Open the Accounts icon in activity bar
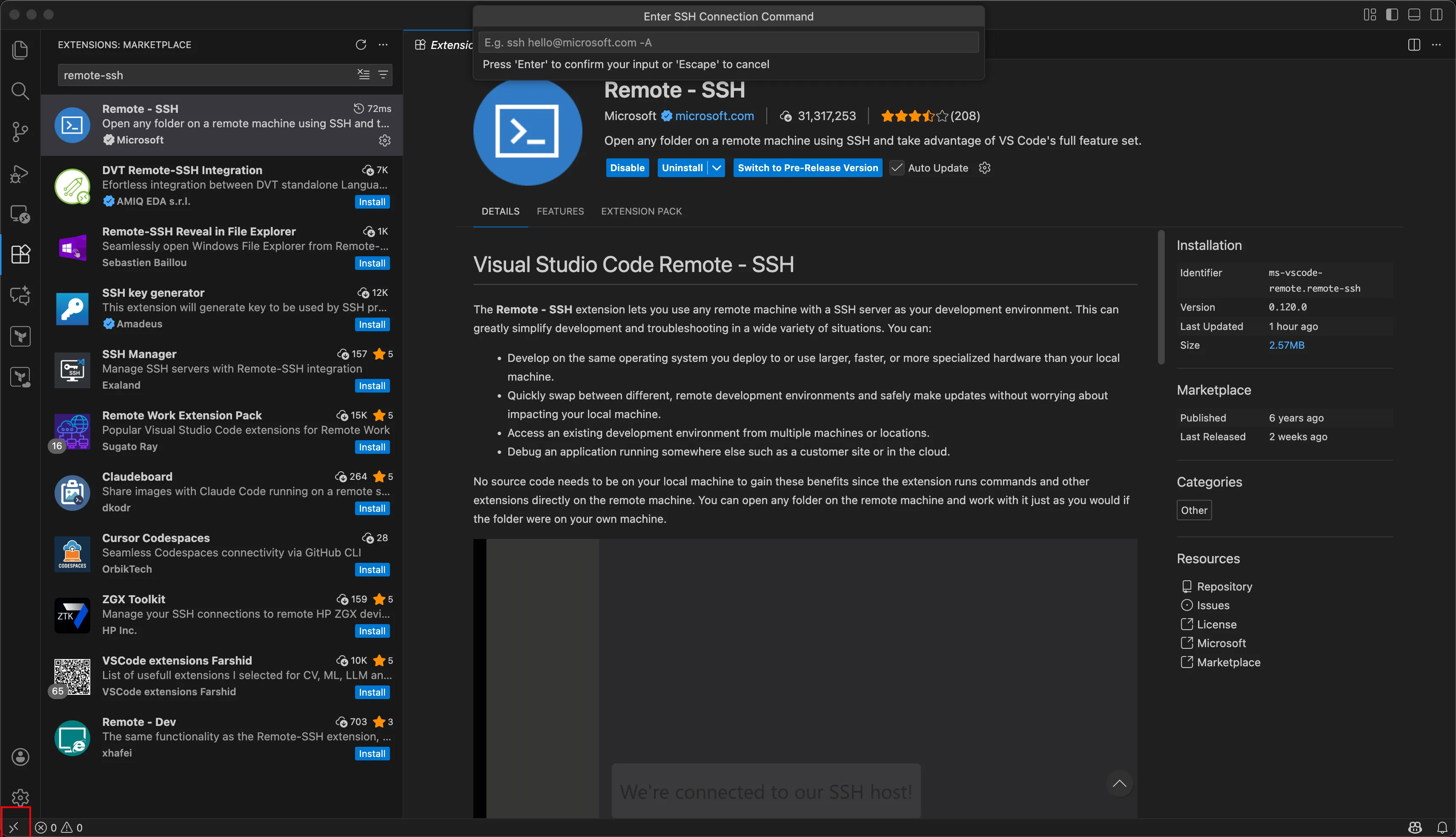Image resolution: width=1456 pixels, height=837 pixels. (x=20, y=757)
